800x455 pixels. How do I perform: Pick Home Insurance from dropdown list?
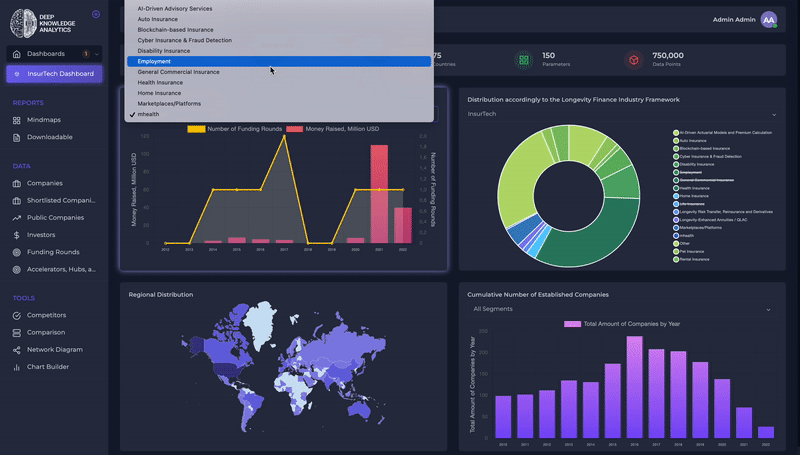coord(279,93)
